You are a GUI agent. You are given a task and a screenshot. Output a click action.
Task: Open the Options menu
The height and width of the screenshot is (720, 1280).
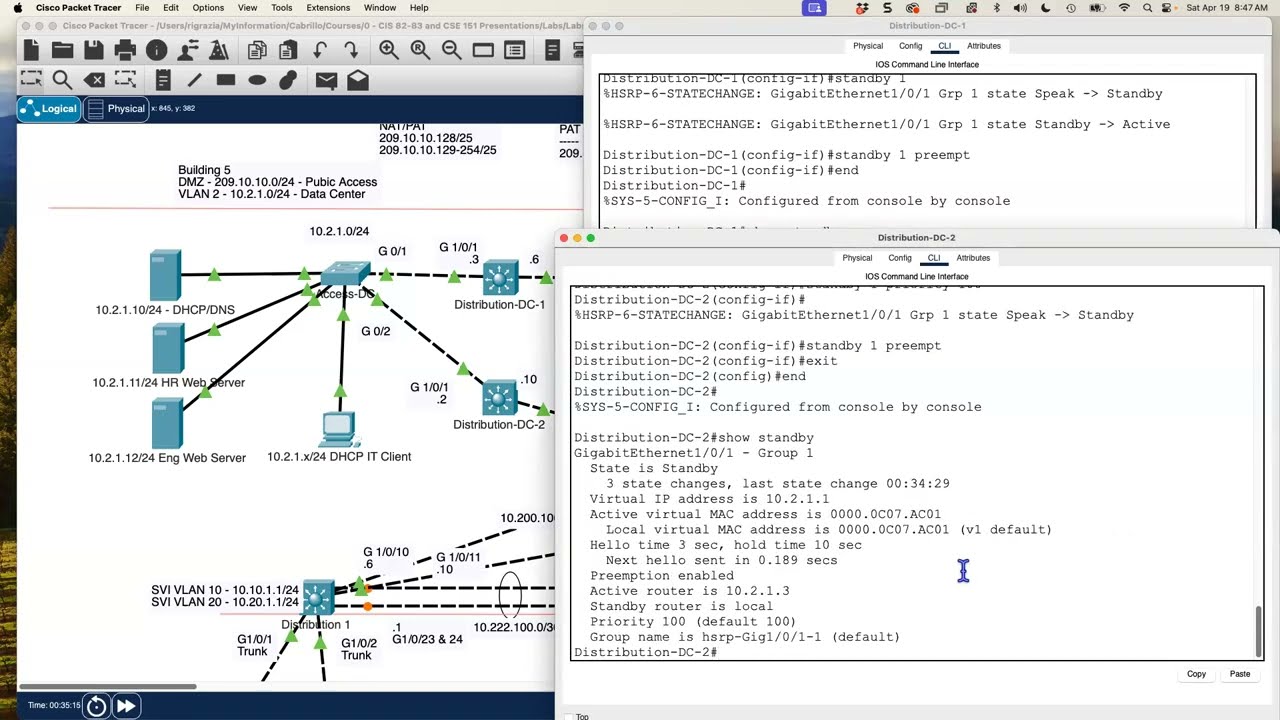[x=208, y=8]
